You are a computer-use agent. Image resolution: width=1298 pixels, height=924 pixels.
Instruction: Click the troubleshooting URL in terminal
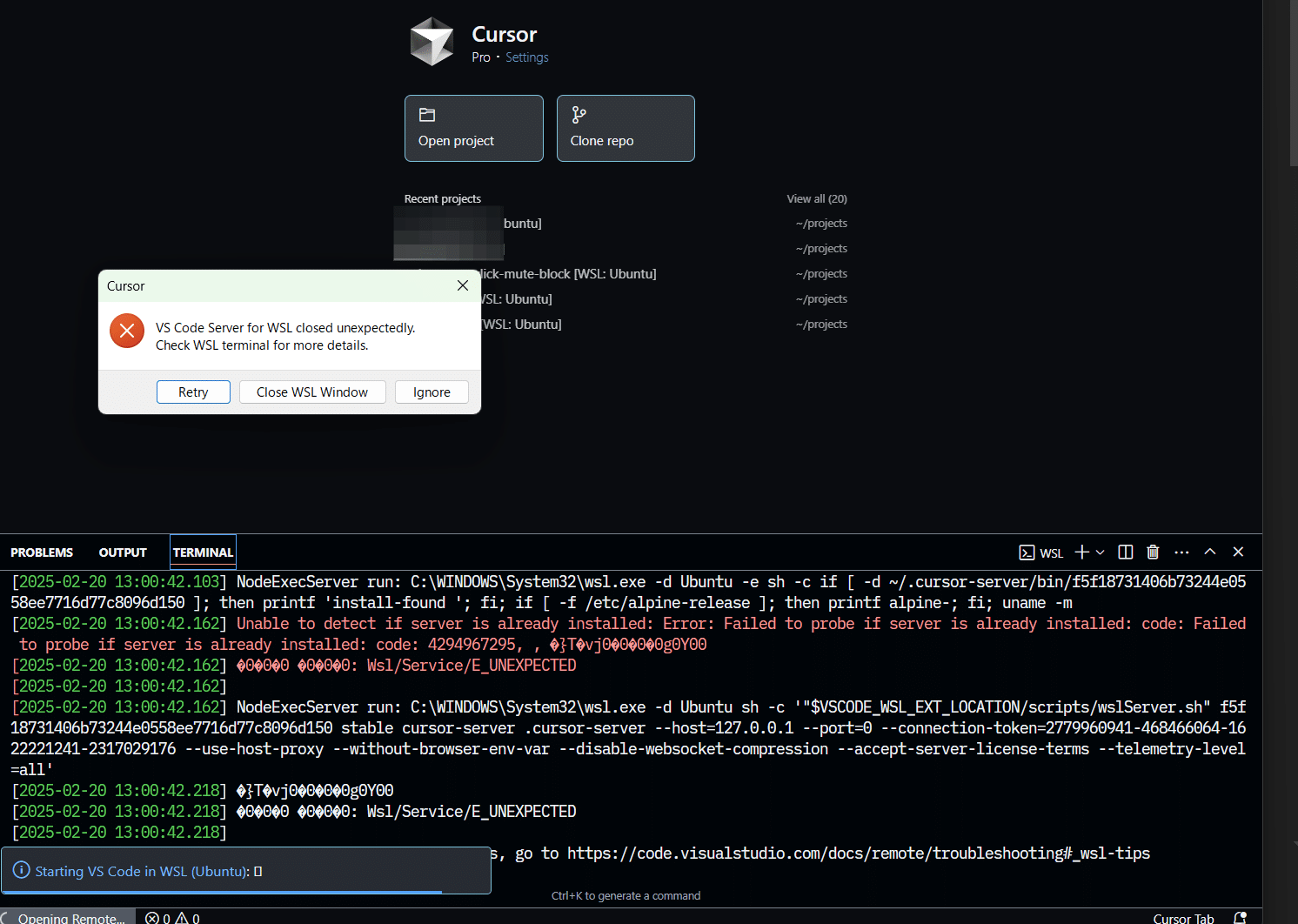click(x=859, y=854)
